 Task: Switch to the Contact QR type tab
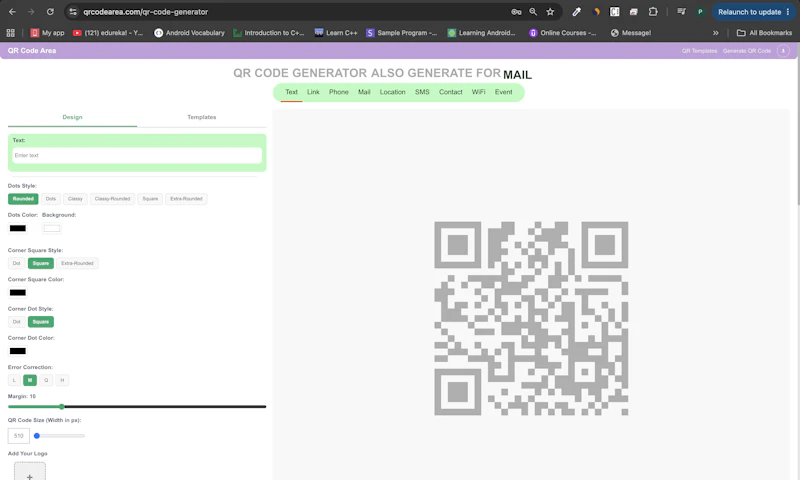(451, 92)
